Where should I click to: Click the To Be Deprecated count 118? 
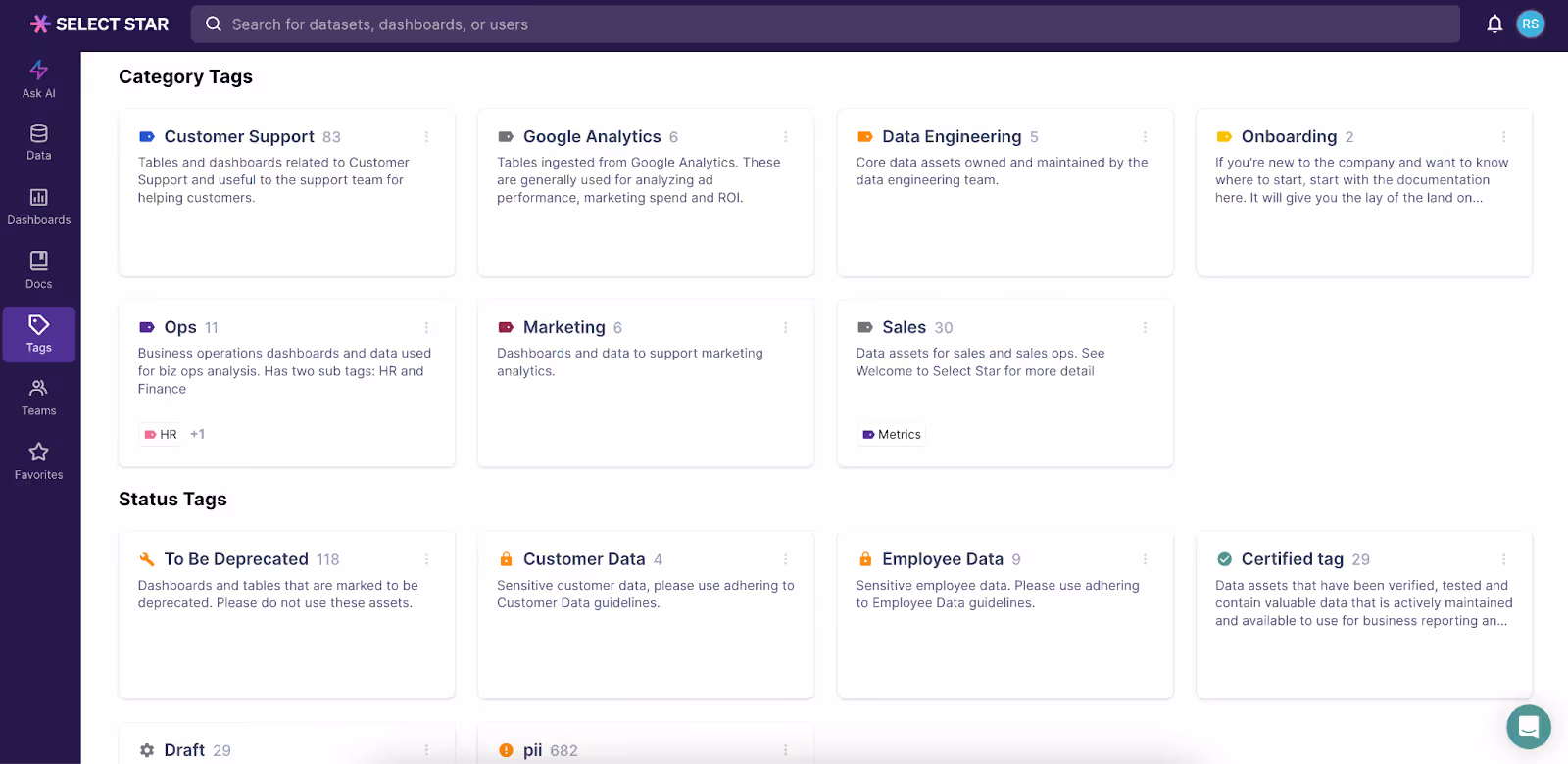[328, 559]
